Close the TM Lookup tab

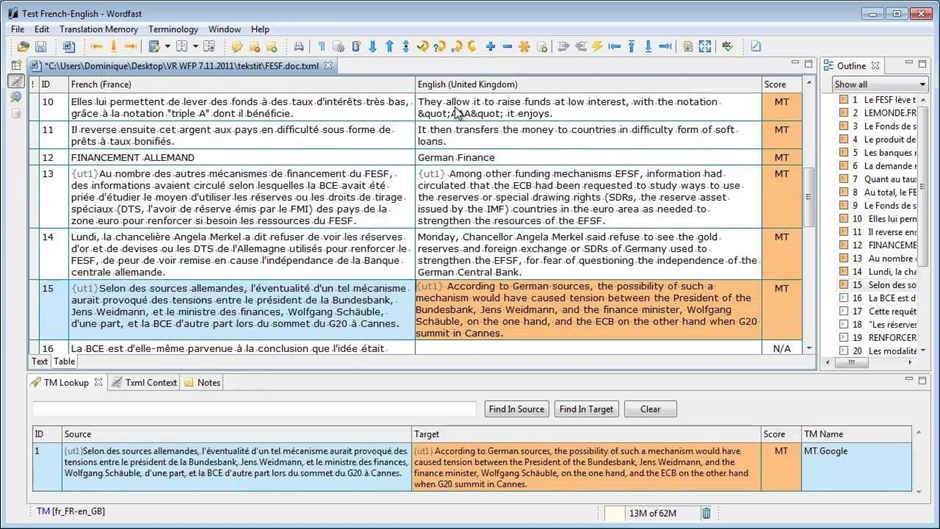point(98,382)
